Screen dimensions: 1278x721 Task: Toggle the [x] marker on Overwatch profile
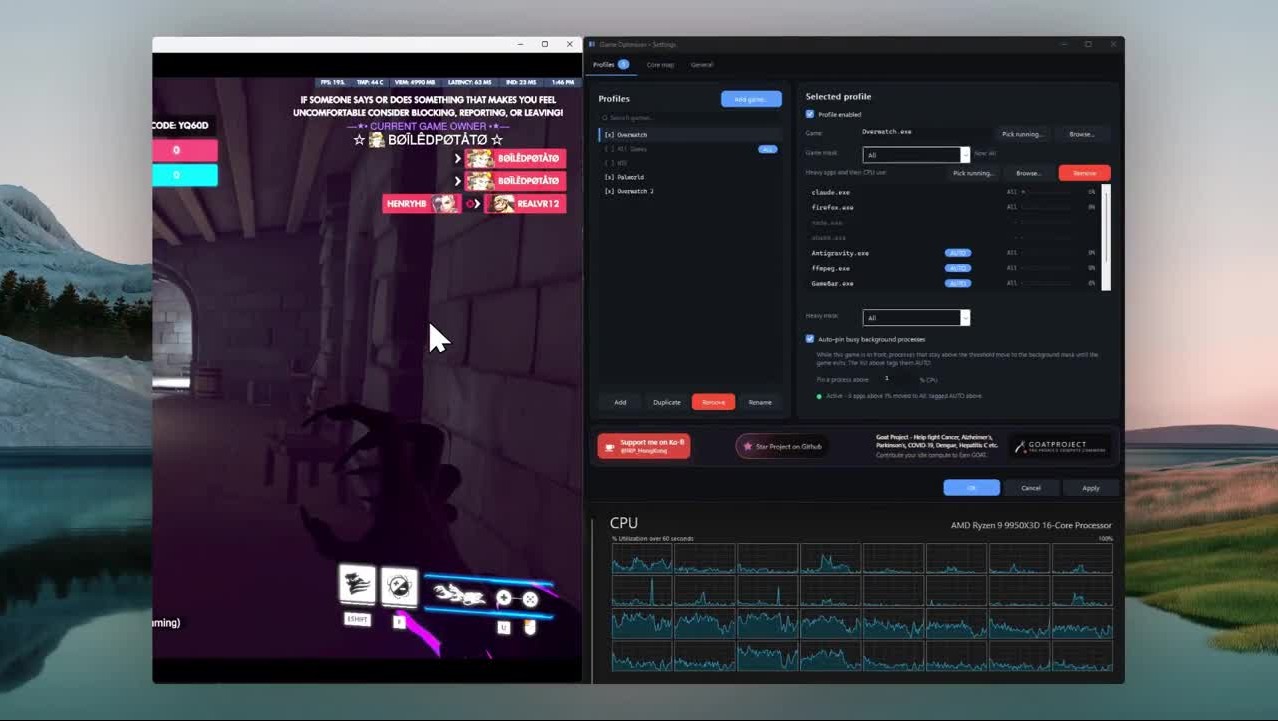pos(609,135)
